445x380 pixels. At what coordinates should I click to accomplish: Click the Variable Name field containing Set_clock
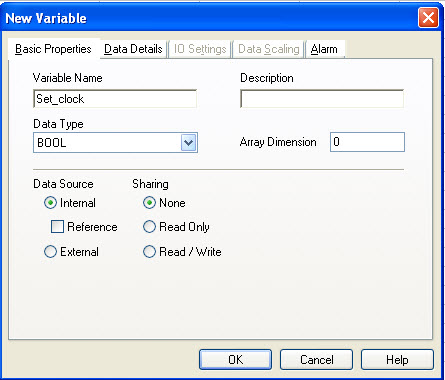[115, 99]
